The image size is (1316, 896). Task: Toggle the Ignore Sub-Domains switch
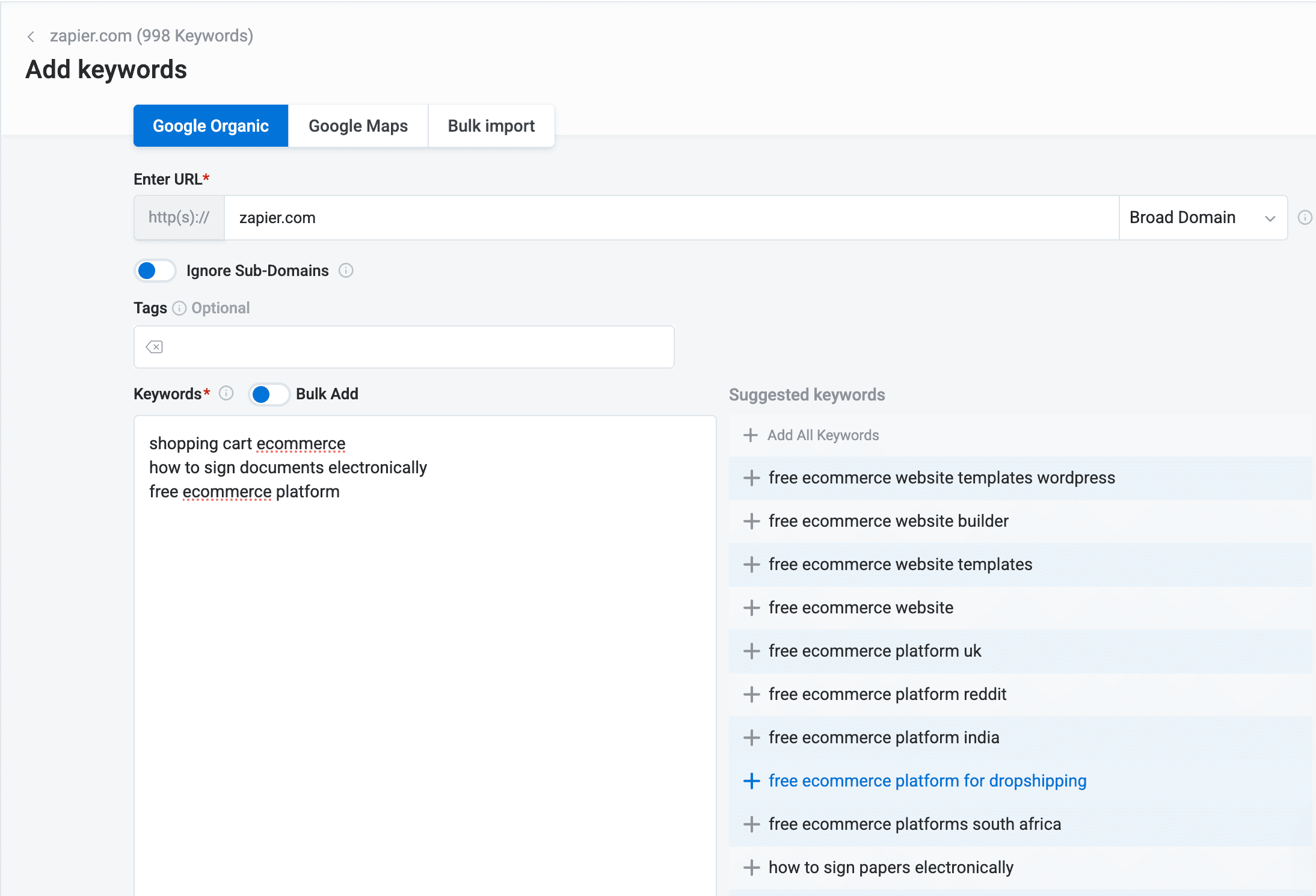tap(155, 270)
